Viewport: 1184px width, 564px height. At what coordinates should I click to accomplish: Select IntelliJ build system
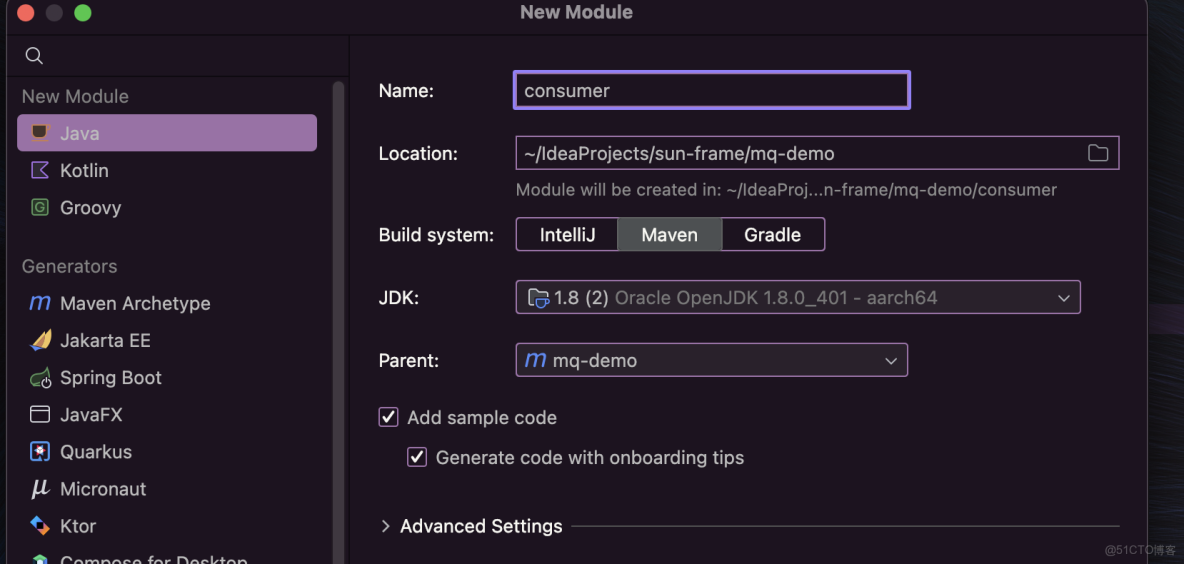click(x=567, y=235)
